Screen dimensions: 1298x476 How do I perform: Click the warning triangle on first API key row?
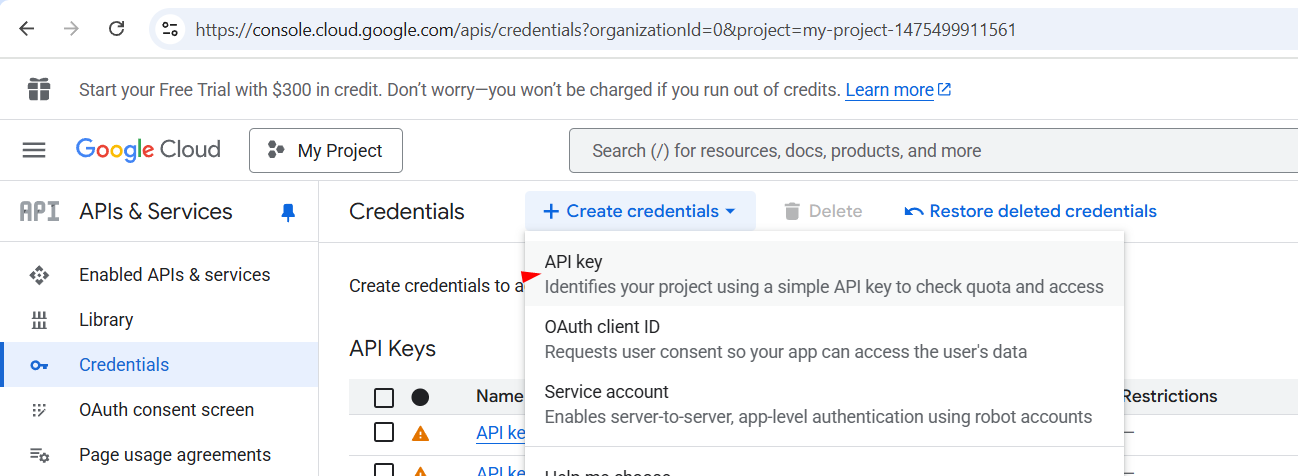(x=420, y=433)
